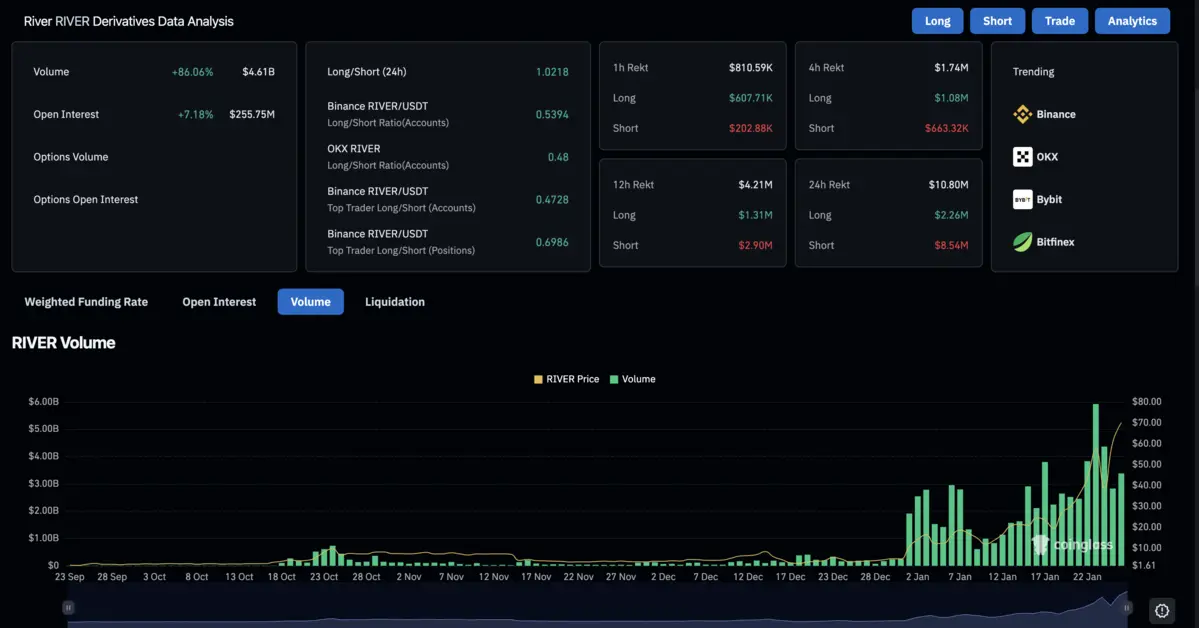Select the Liquidation tab

click(x=394, y=302)
